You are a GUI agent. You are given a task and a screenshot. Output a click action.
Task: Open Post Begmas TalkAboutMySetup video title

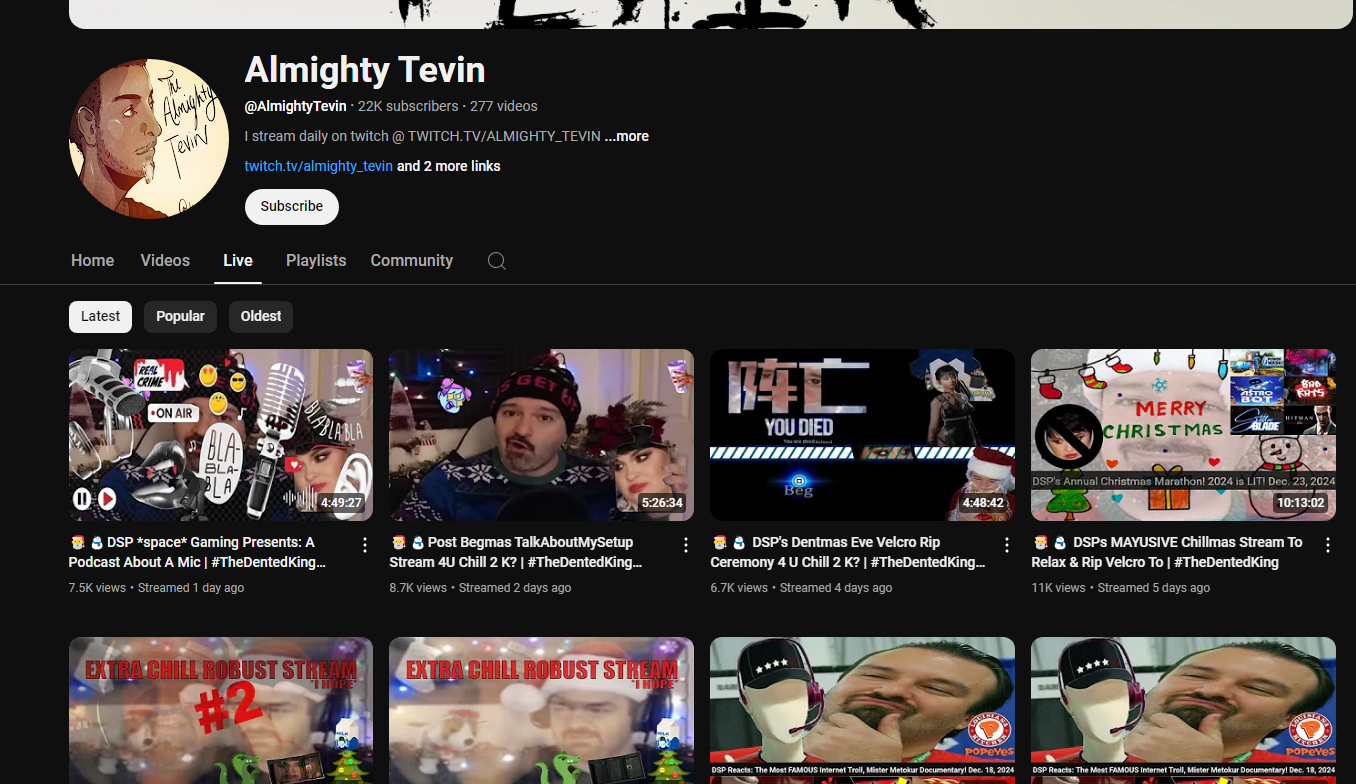pos(516,552)
